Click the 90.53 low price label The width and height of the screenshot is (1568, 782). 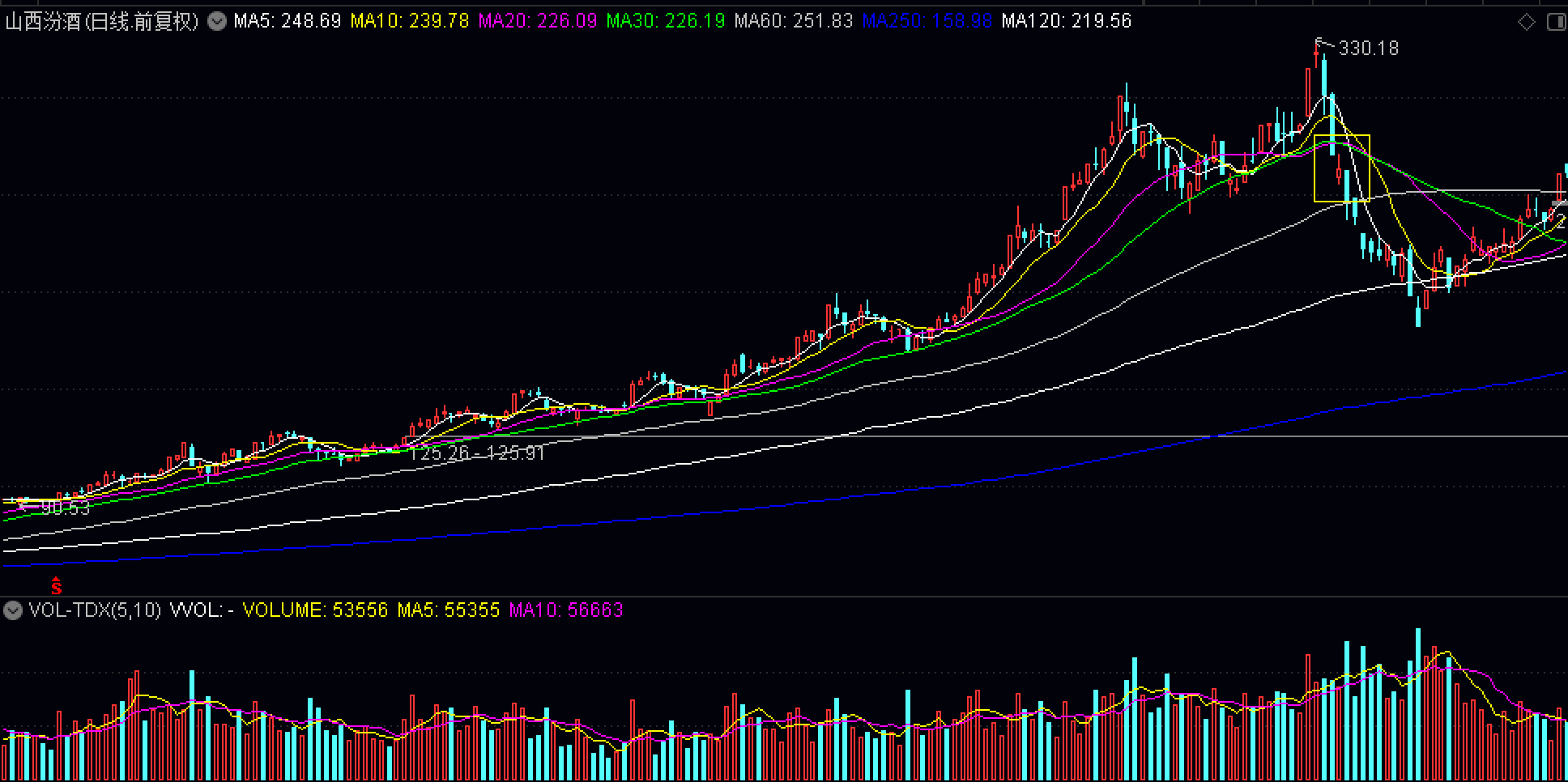[66, 508]
